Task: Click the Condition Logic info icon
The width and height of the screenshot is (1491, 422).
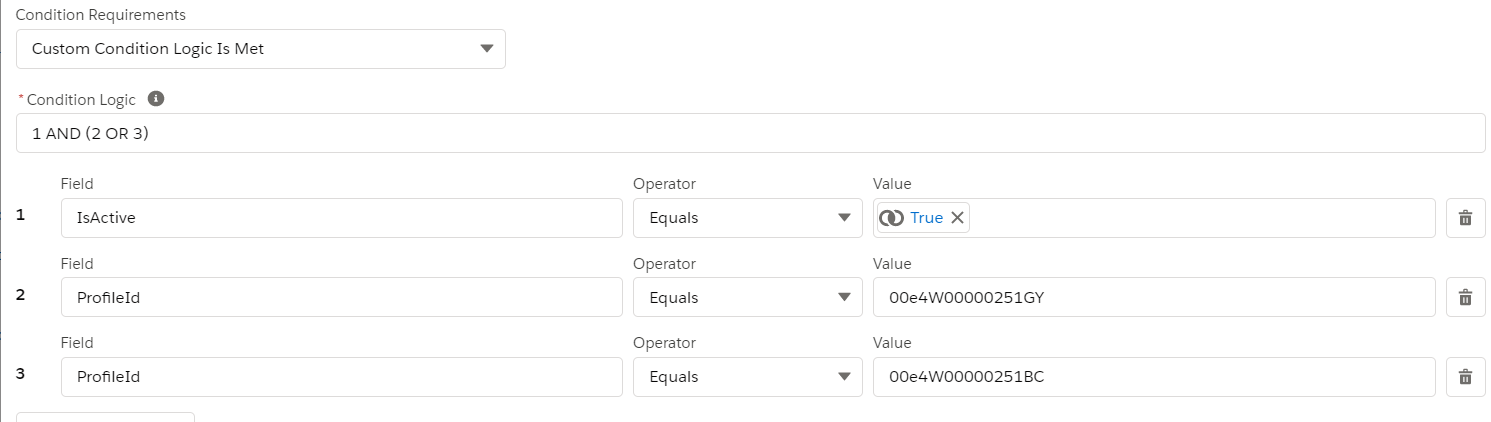Action: coord(156,99)
